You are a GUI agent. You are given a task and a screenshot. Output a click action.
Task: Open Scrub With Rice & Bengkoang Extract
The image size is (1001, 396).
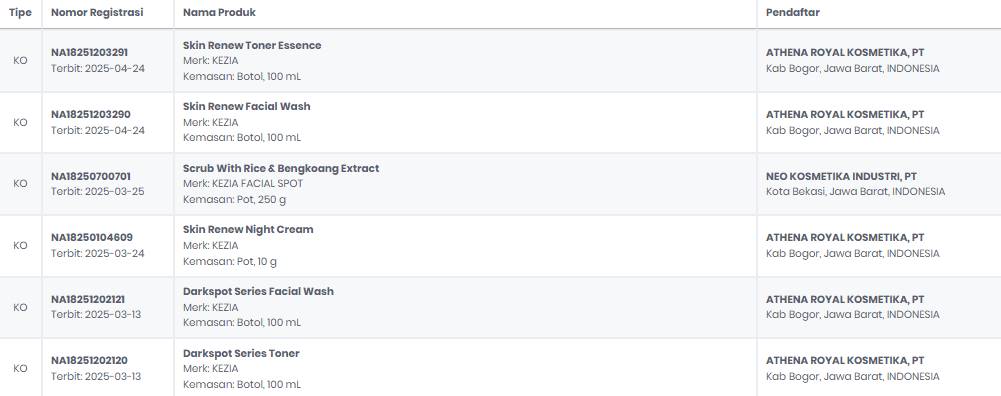[281, 169]
